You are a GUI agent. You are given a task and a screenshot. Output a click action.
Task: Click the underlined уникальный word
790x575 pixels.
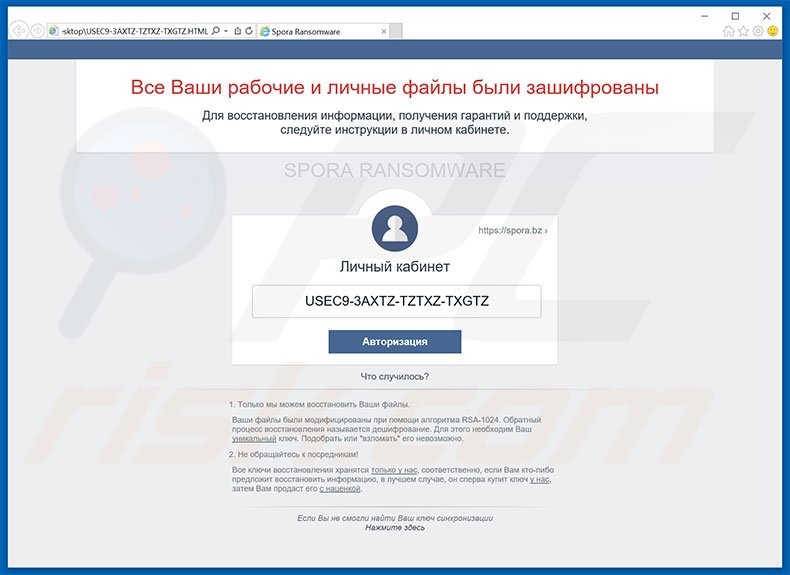[x=254, y=438]
